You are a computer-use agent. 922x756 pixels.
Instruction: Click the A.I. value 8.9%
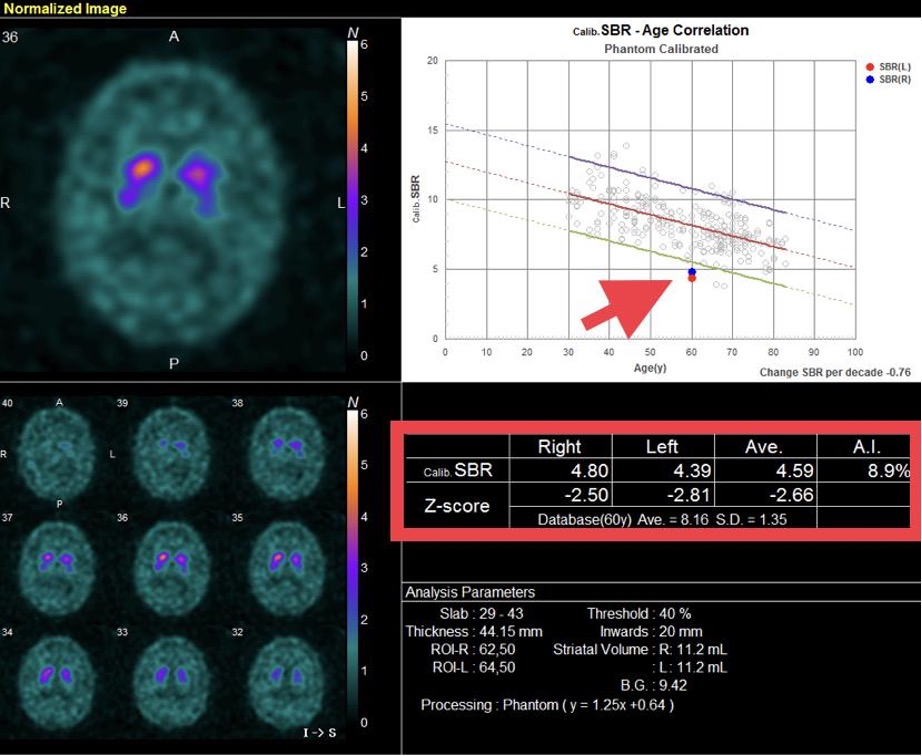pyautogui.click(x=885, y=472)
